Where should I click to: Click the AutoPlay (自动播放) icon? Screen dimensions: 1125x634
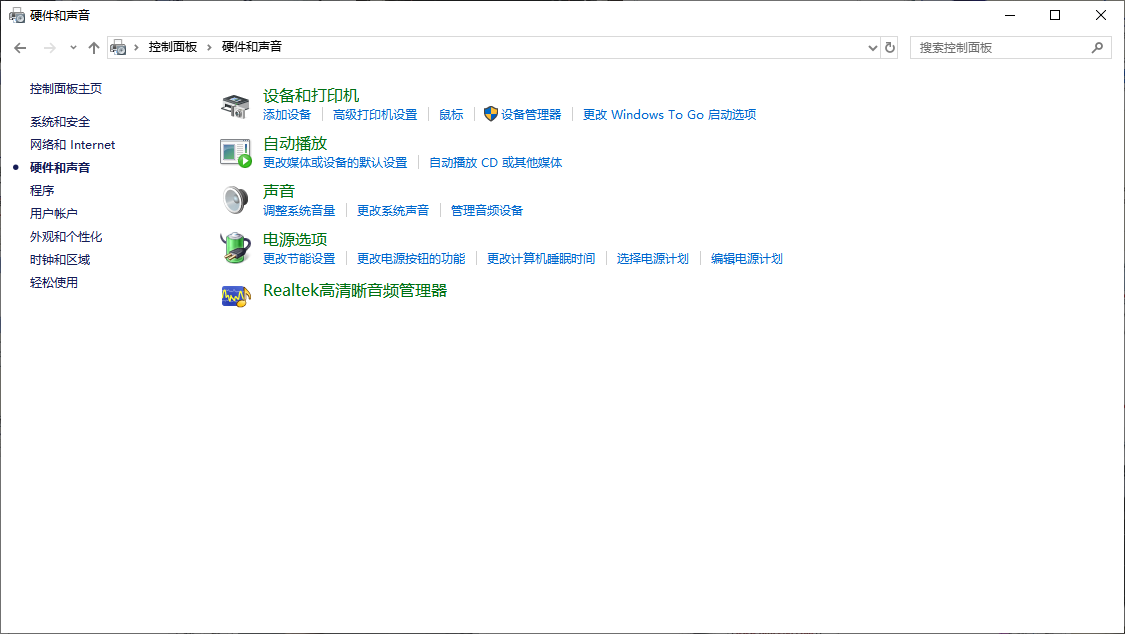pyautogui.click(x=235, y=153)
